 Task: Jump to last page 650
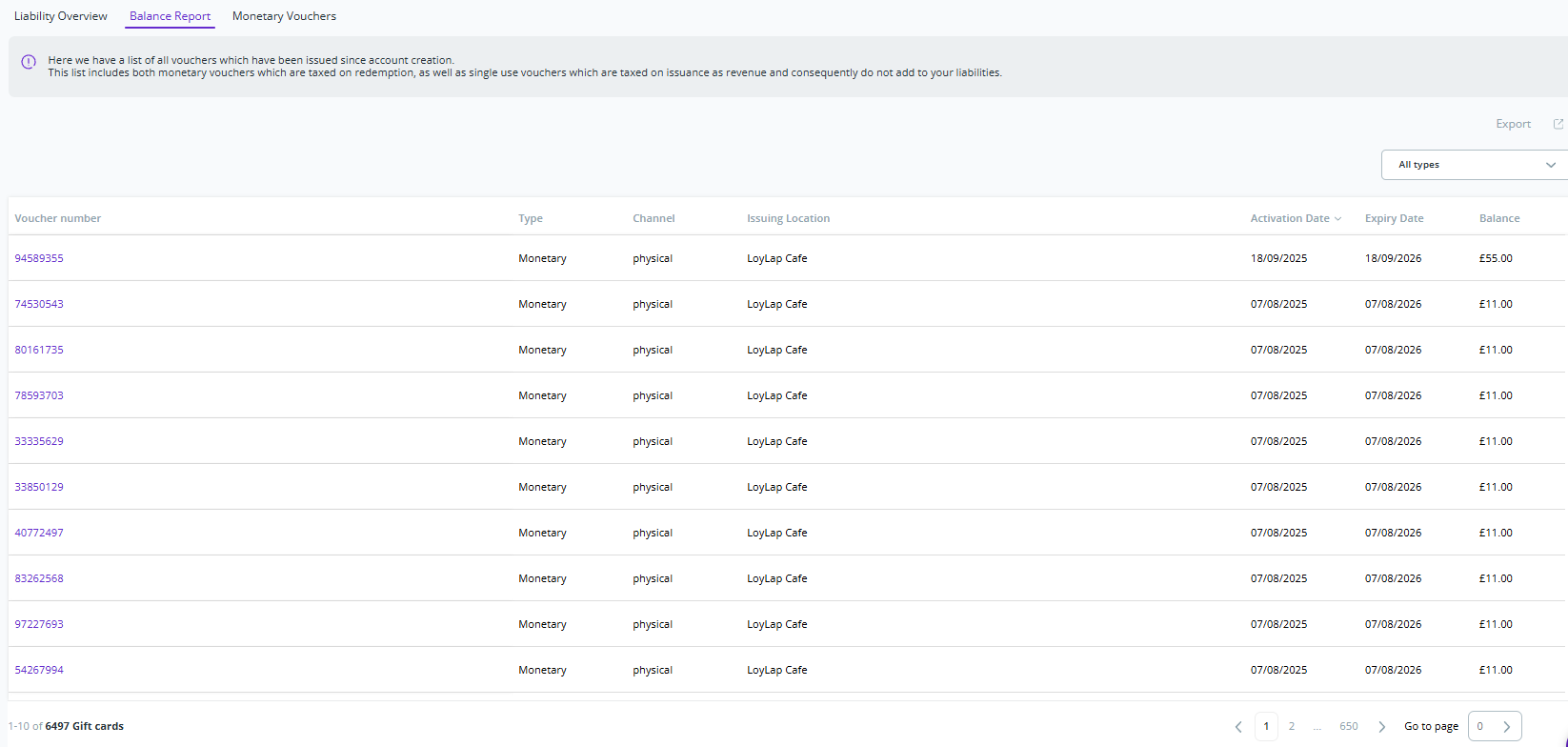coord(1349,726)
